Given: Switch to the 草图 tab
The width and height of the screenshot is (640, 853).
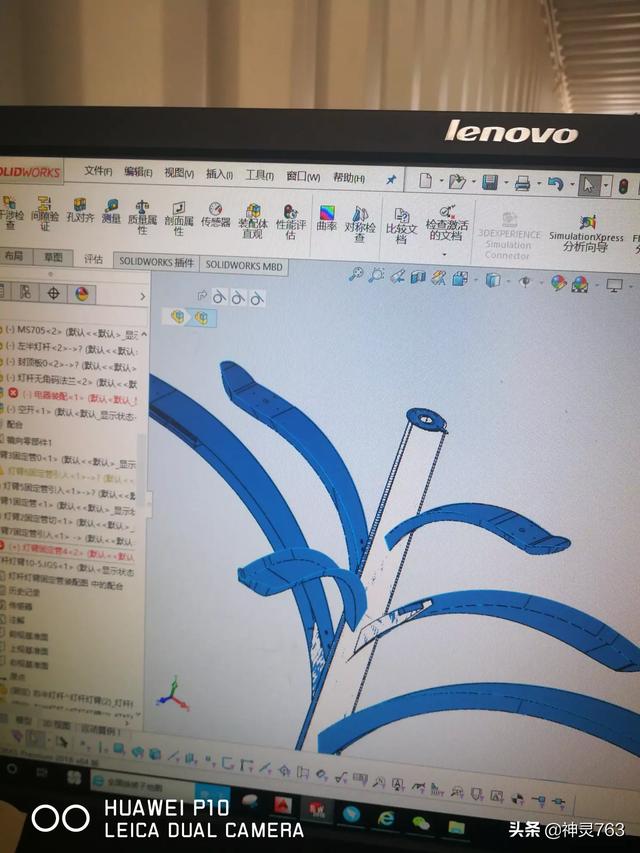Looking at the screenshot, I should 53,257.
